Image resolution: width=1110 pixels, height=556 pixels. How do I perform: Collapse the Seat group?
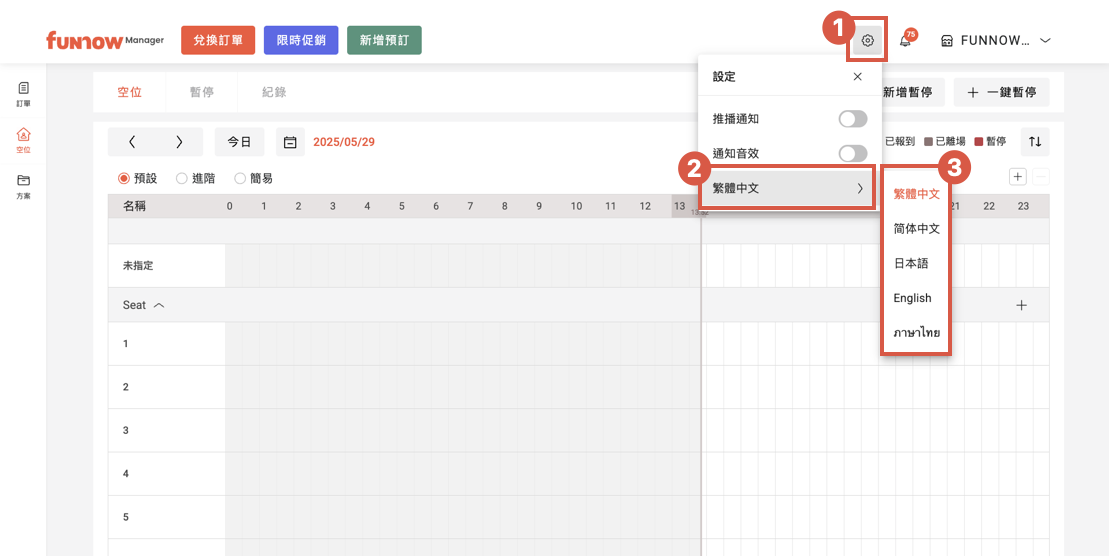click(159, 305)
